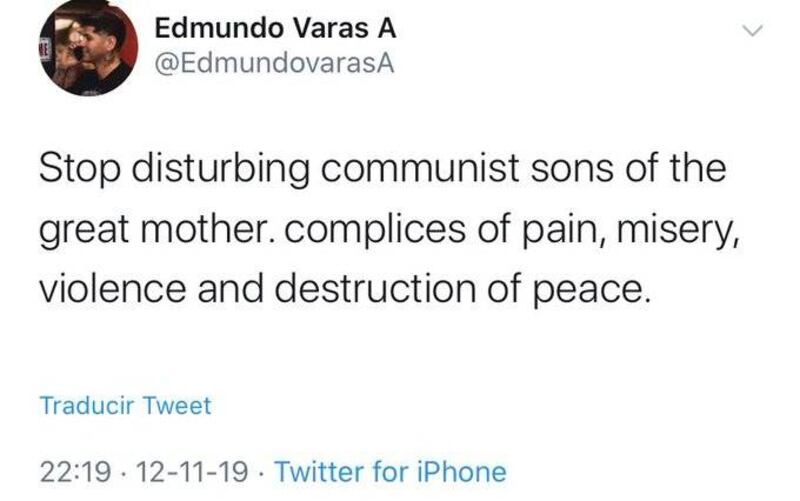The width and height of the screenshot is (800, 501).
Task: Click the Traducir Tweet link
Action: [126, 406]
